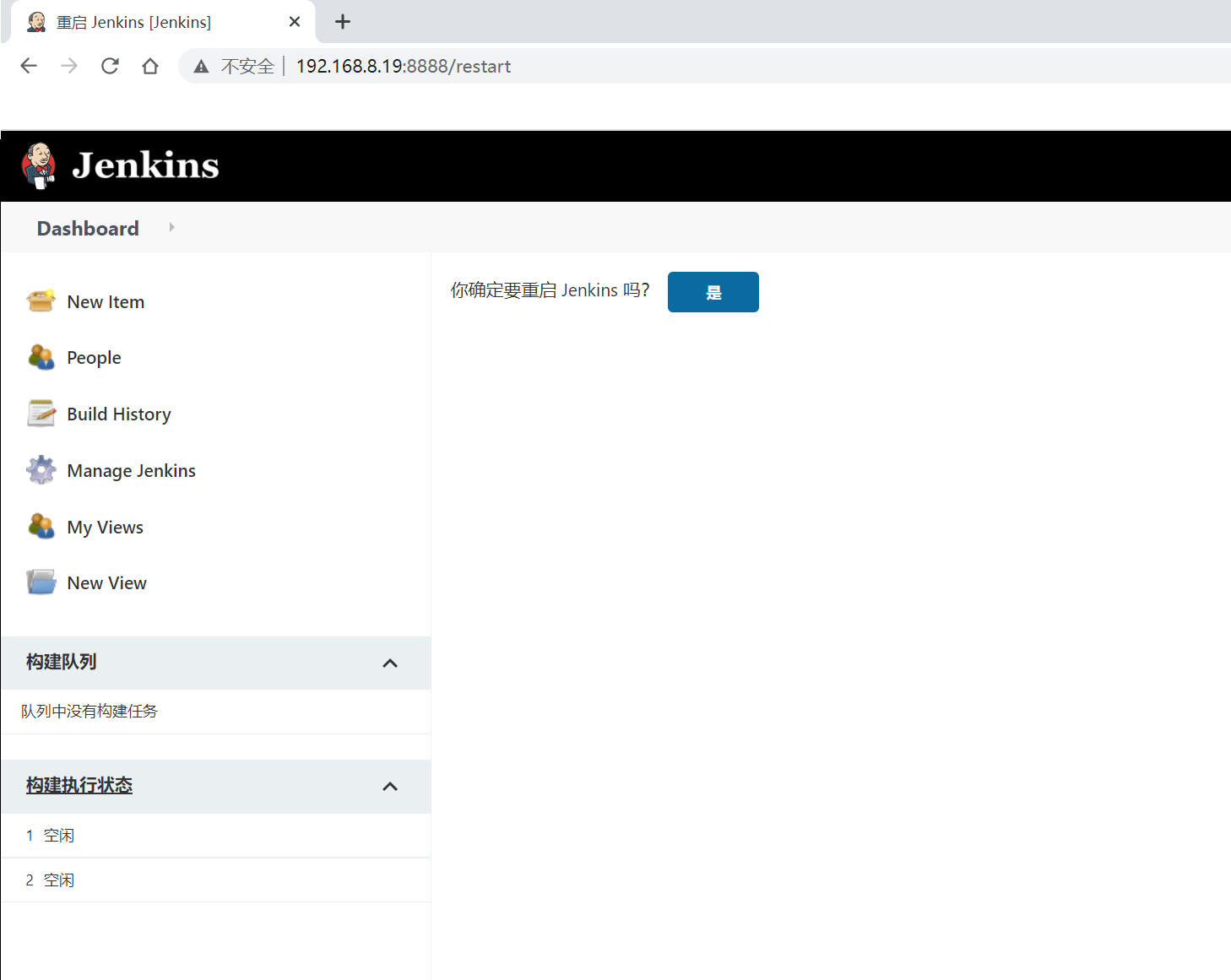The height and width of the screenshot is (980, 1231).
Task: Open the Dashboard breadcrumb link
Action: pyautogui.click(x=88, y=228)
